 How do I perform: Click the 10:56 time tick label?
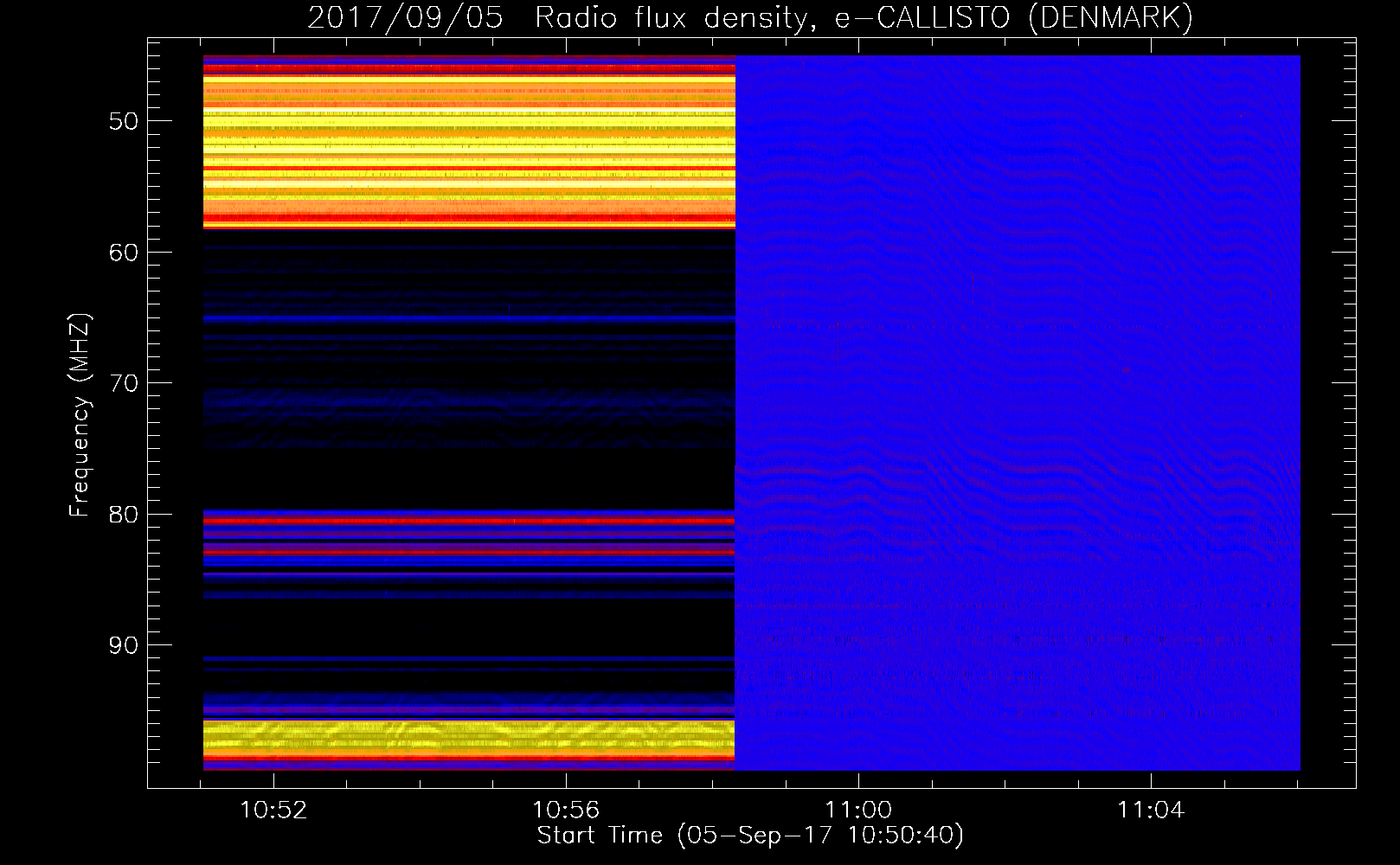[566, 811]
